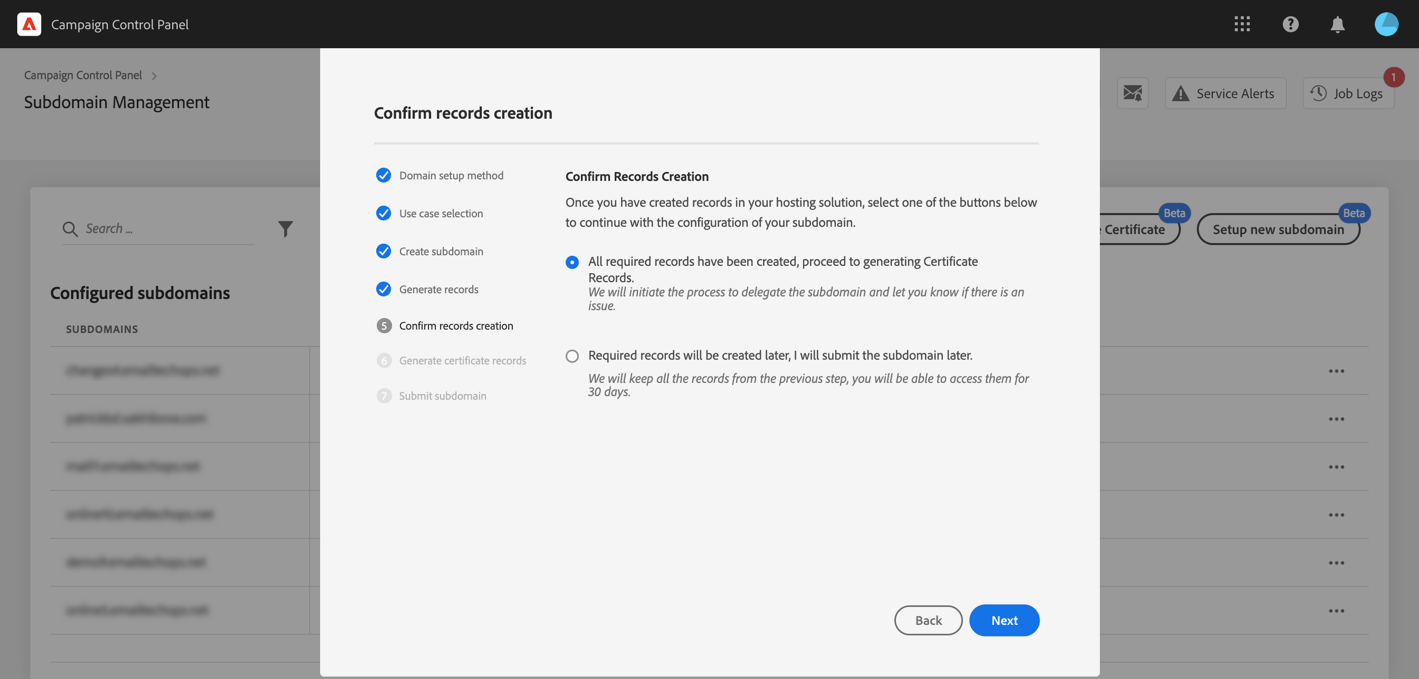Viewport: 1419px width, 679px height.
Task: Expand the Campaign Control Panel breadcrumb chevron
Action: (154, 76)
